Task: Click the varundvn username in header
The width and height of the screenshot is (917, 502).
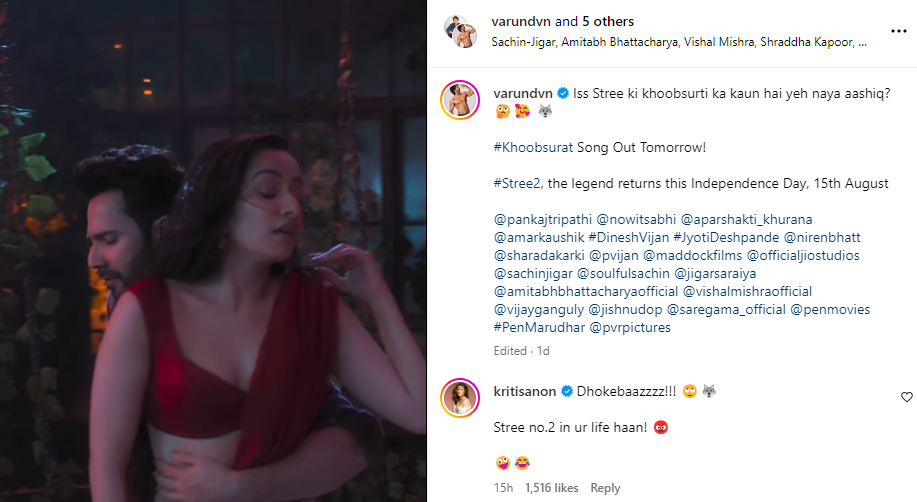Action: click(522, 21)
